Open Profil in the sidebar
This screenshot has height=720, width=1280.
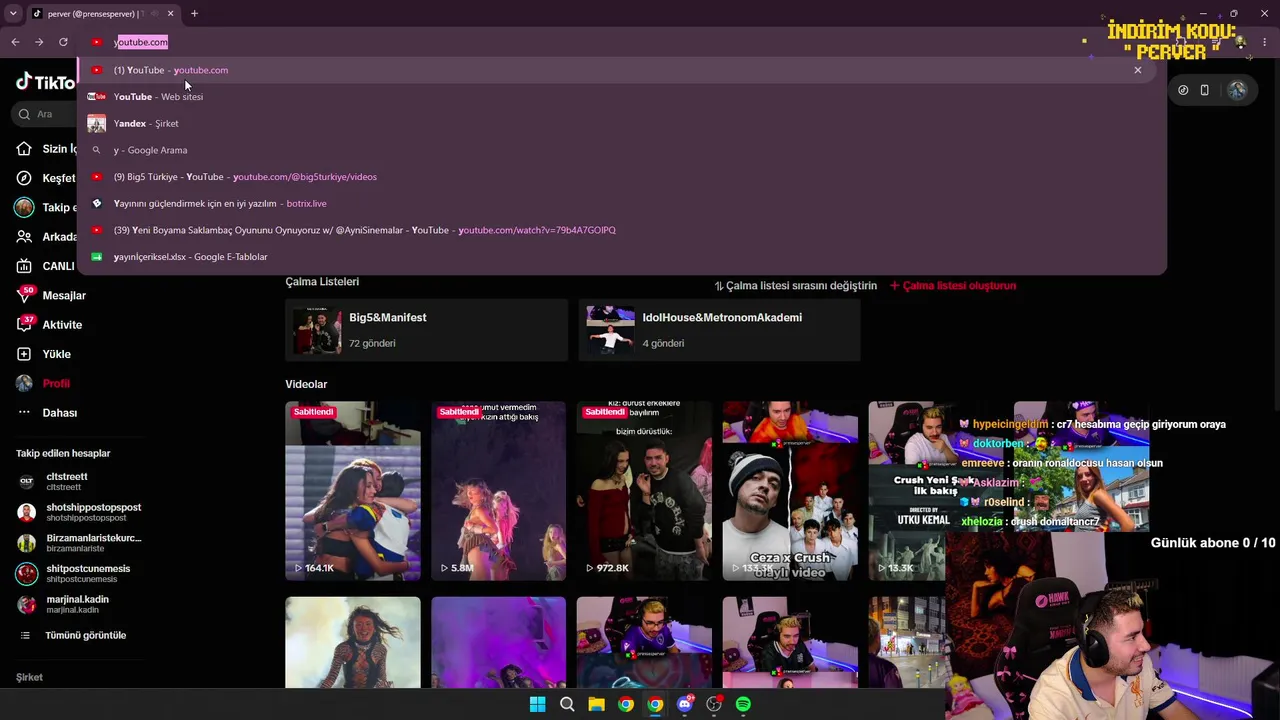click(x=44, y=383)
